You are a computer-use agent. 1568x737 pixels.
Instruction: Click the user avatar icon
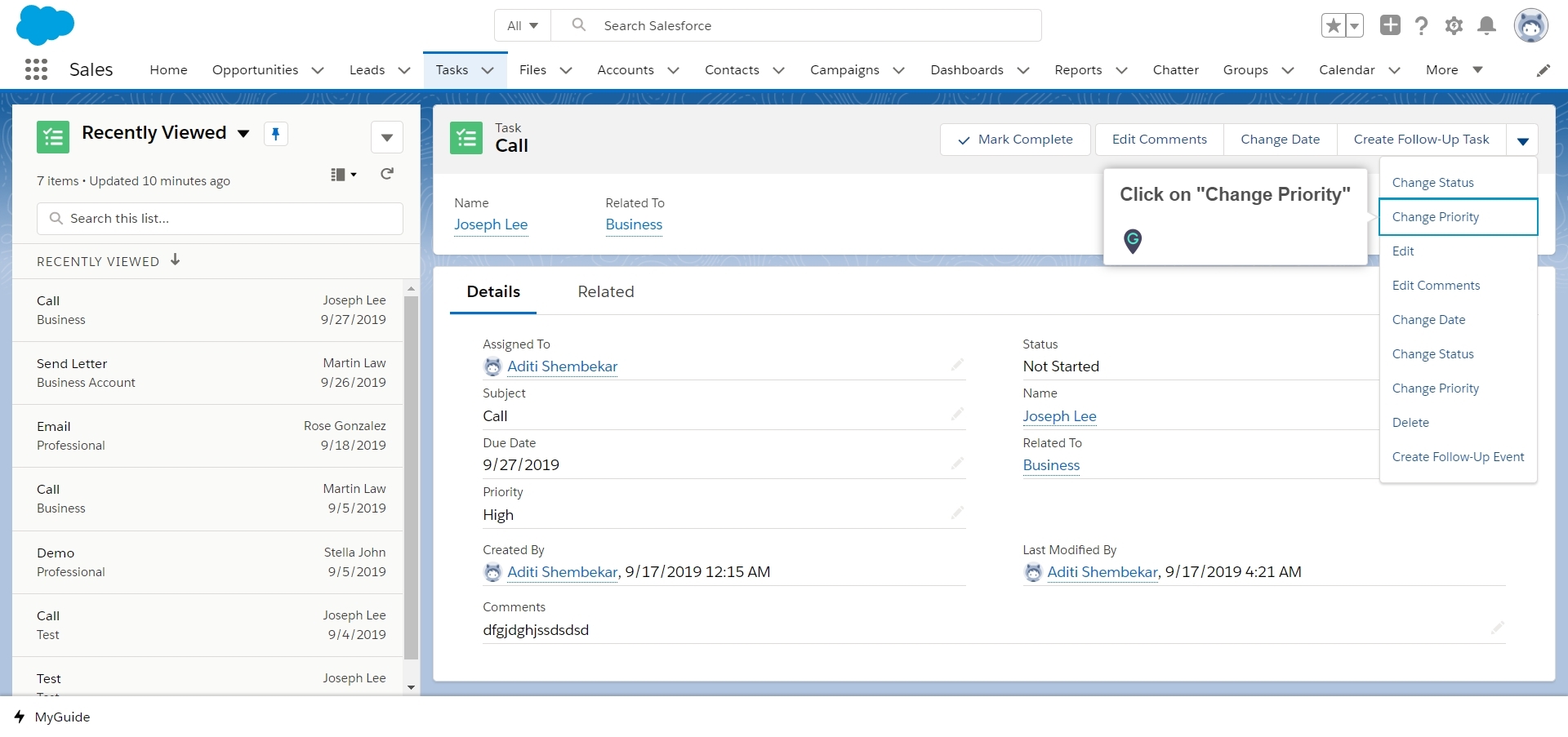pos(1531,25)
